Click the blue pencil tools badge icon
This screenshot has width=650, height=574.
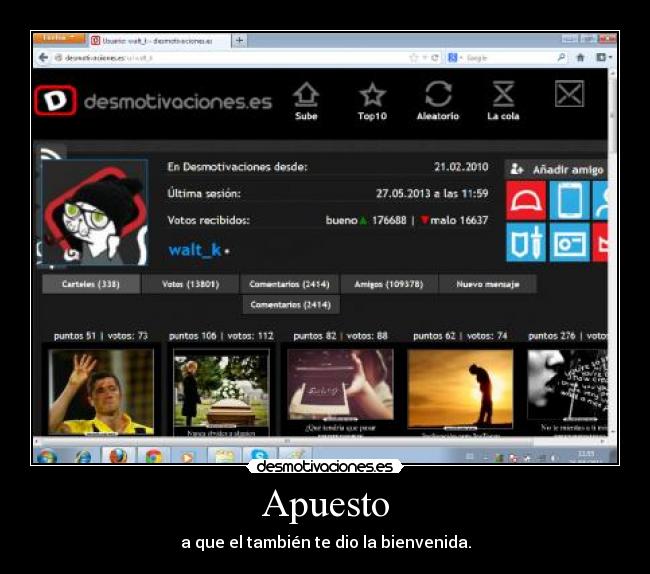pos(526,242)
